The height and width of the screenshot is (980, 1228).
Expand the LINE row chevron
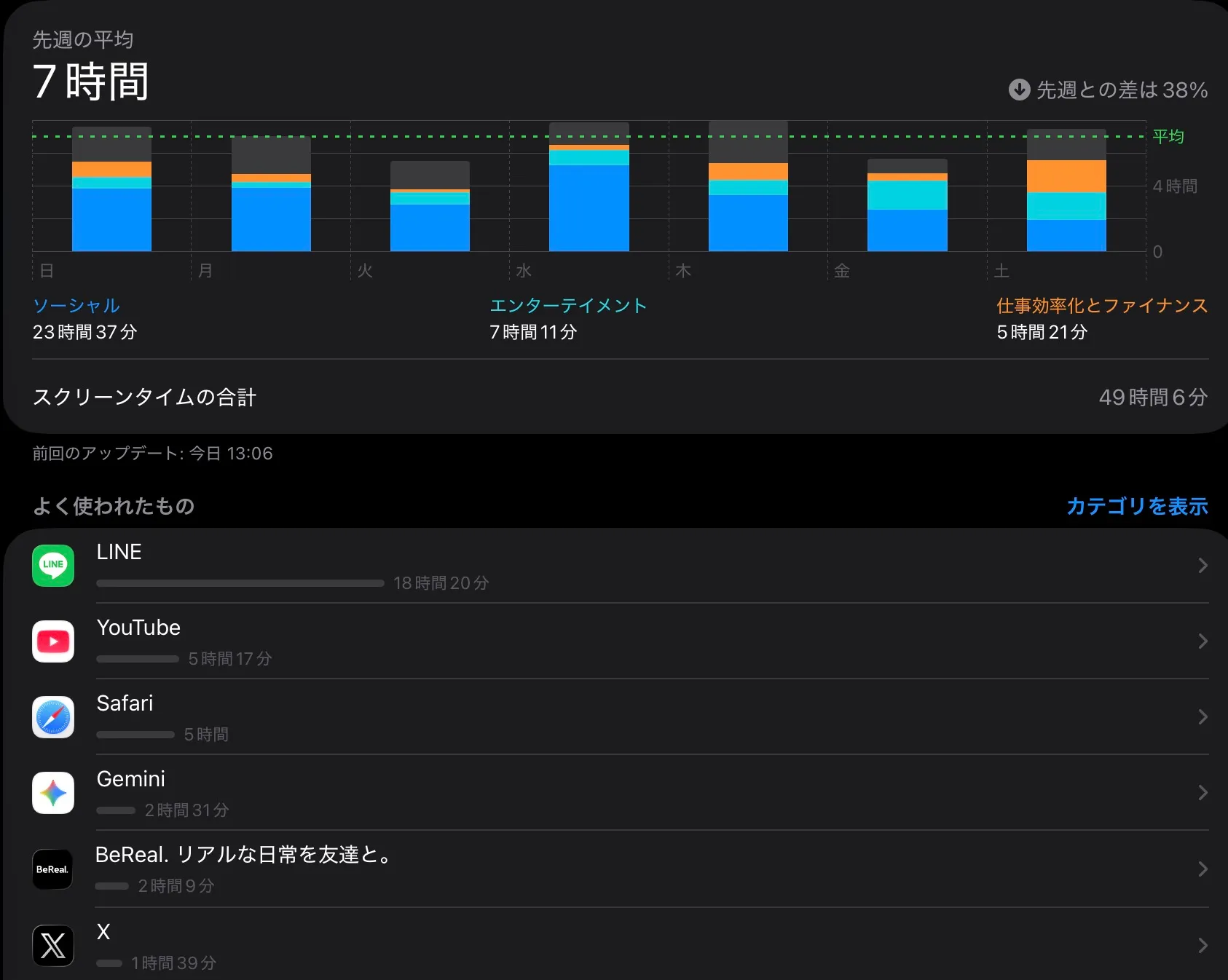pos(1203,566)
